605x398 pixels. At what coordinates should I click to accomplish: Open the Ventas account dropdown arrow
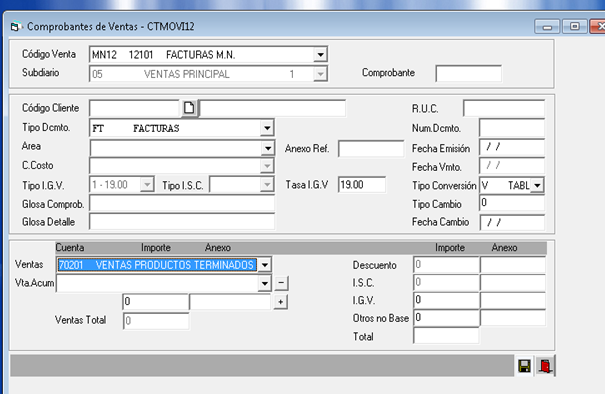[265, 265]
